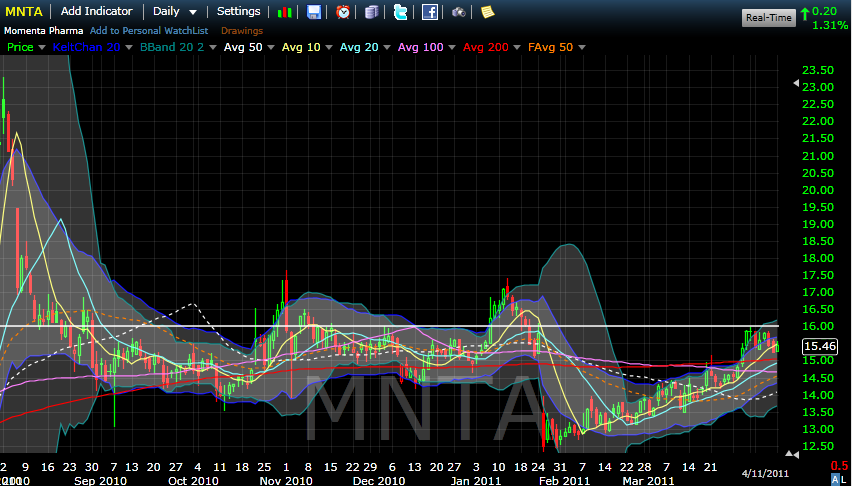
Task: Click the Nov 2010 axis label
Action: click(x=285, y=481)
